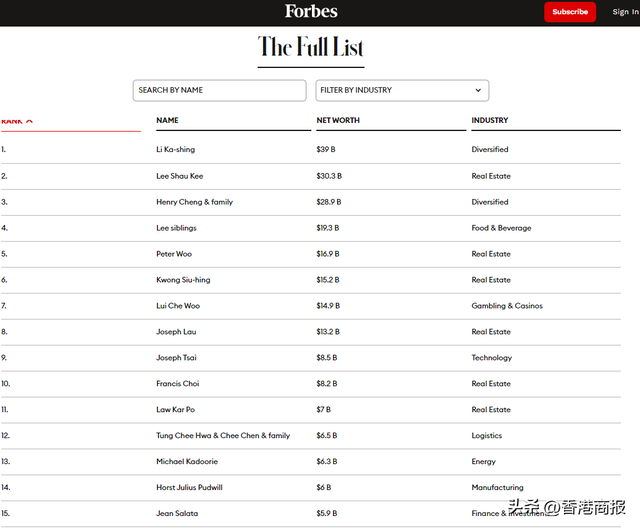Click The Full List heading
This screenshot has height=529, width=640.
click(x=311, y=47)
